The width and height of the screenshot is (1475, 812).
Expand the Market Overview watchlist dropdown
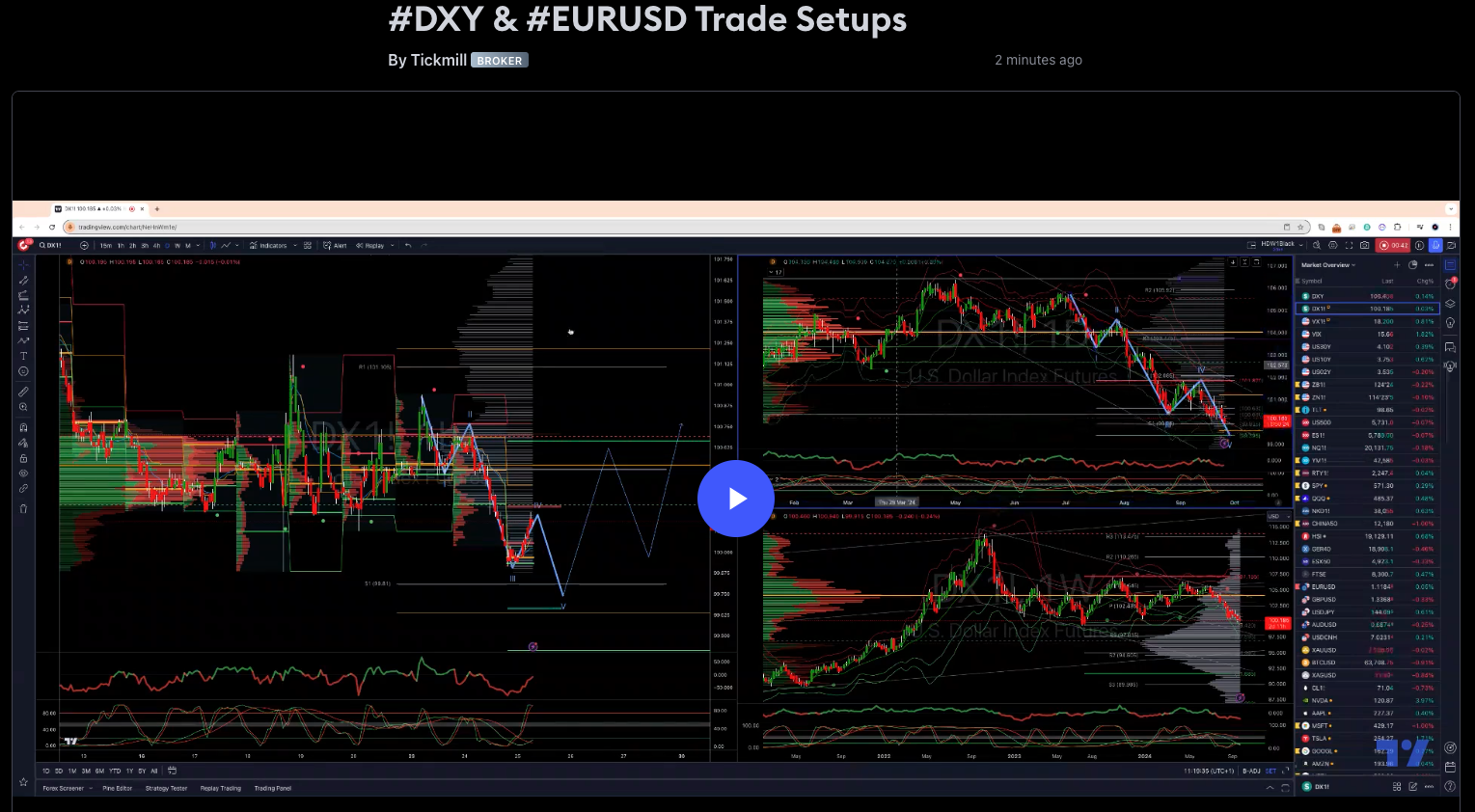click(1328, 265)
